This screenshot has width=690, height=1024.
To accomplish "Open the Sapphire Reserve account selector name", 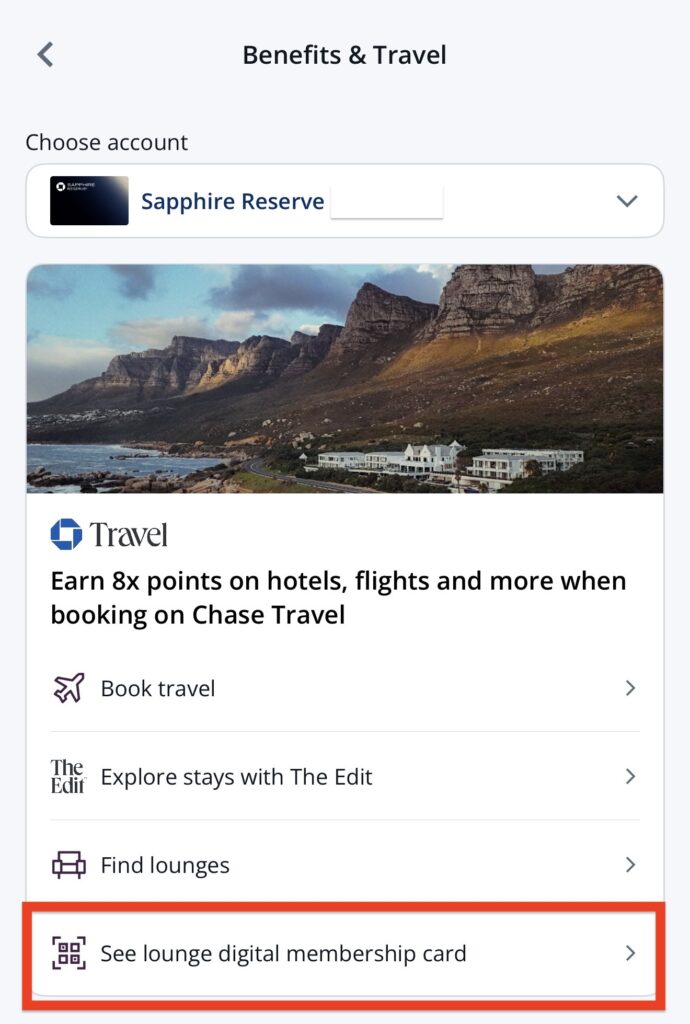I will (x=232, y=201).
